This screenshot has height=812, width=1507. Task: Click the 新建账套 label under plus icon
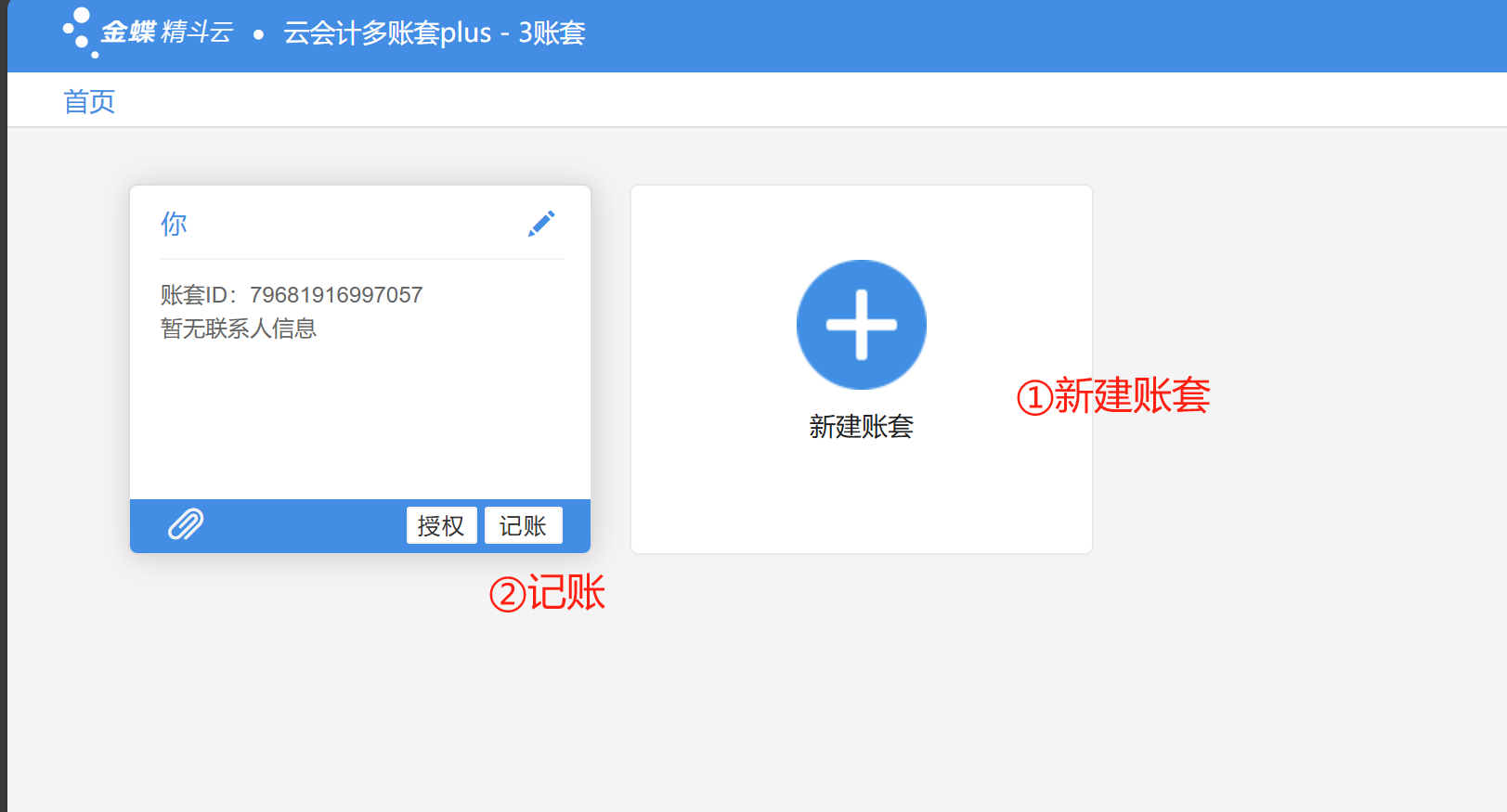(861, 426)
